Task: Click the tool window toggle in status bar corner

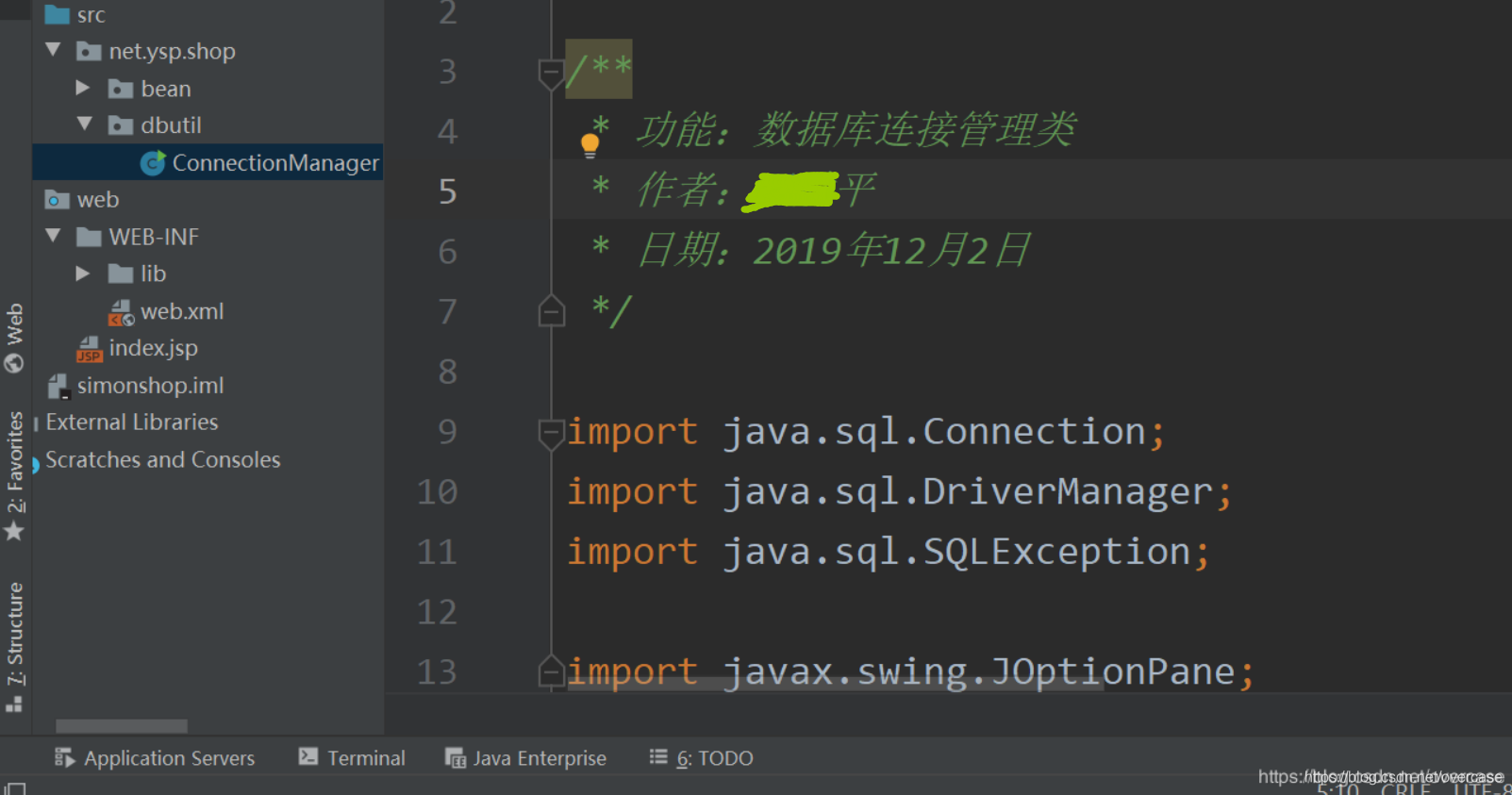Action: click(14, 787)
